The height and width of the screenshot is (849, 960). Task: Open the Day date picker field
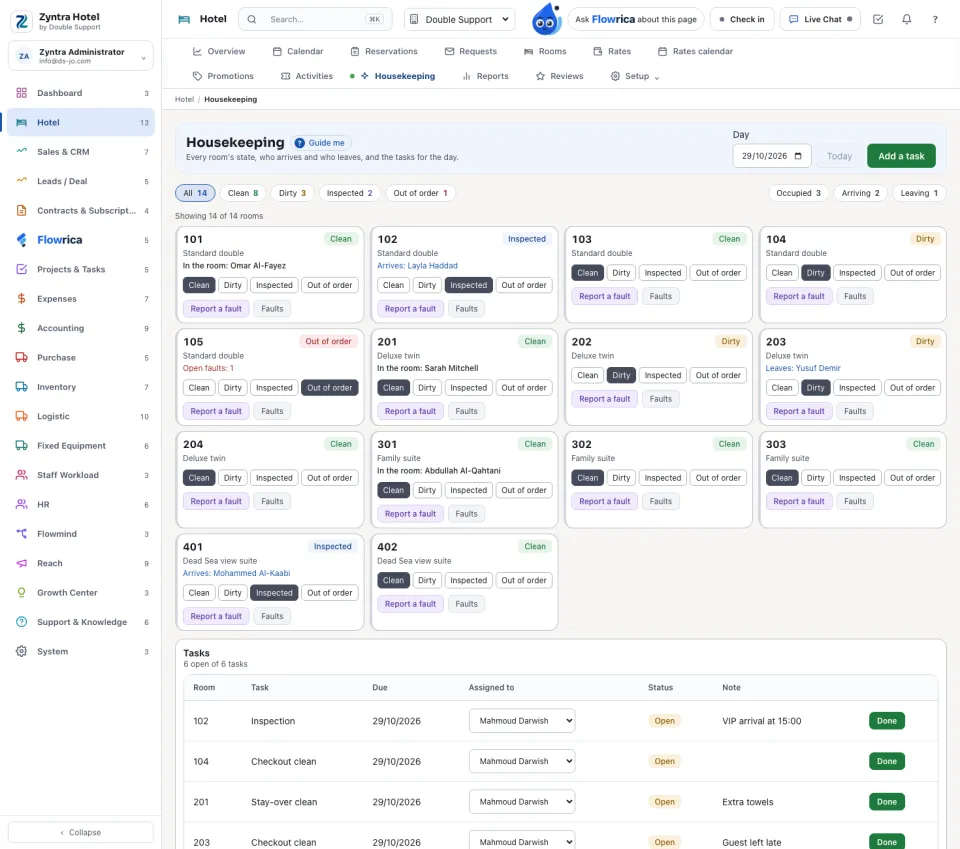(771, 156)
